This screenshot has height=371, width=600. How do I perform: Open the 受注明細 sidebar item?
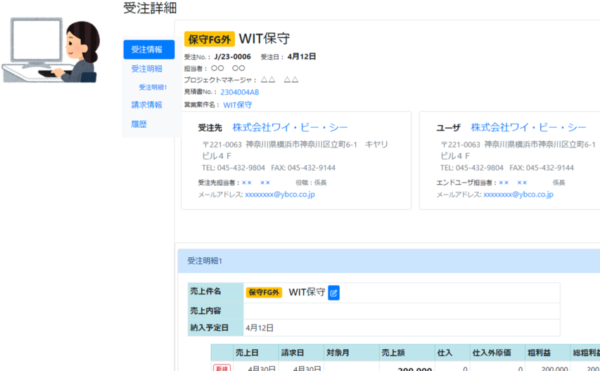(x=147, y=68)
